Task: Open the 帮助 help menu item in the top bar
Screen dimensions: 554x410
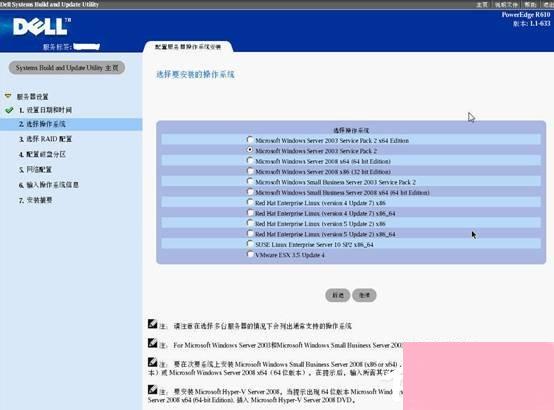Action: tap(530, 4)
